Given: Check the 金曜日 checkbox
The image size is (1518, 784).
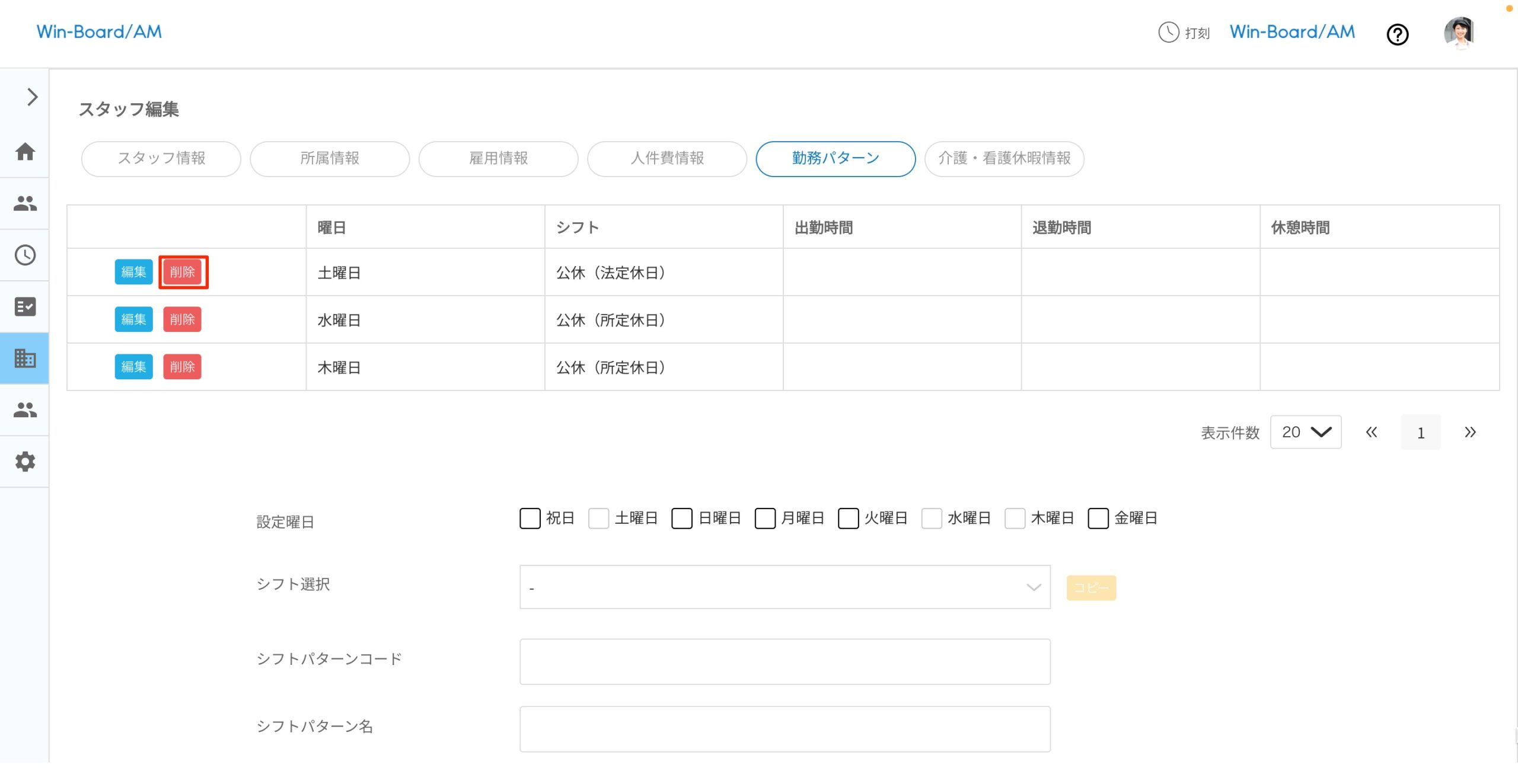Looking at the screenshot, I should coord(1098,519).
